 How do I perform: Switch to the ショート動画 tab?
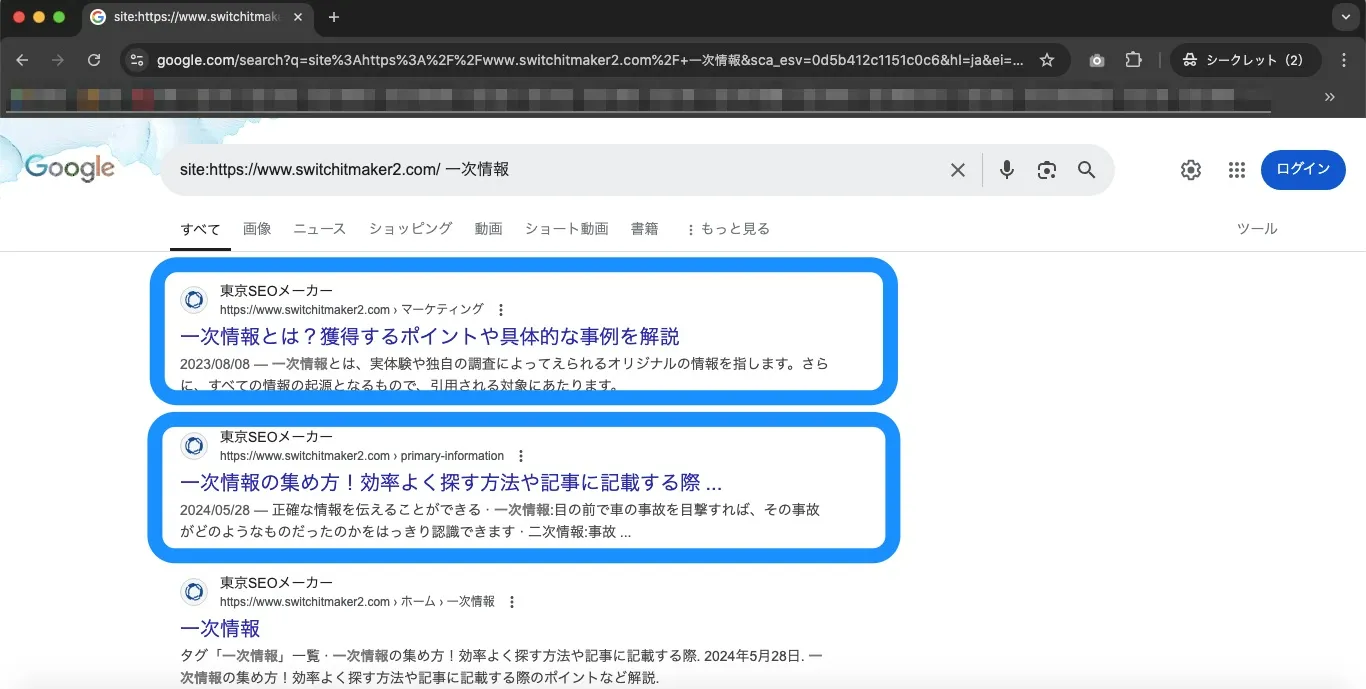pos(567,229)
